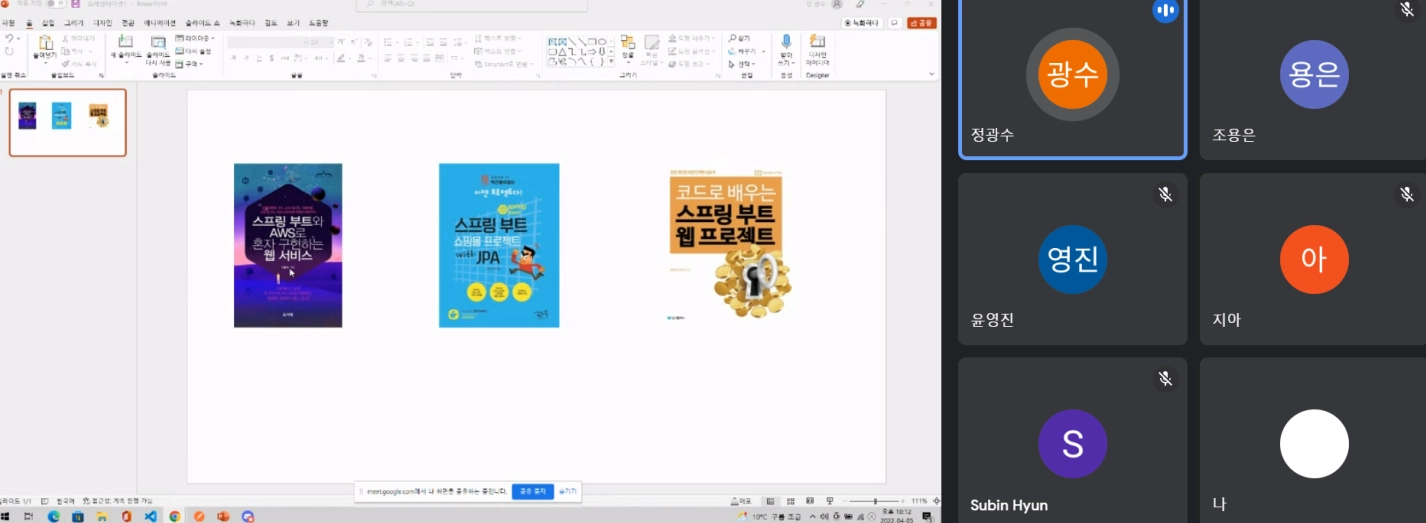Switch to slide sorter view in status bar

coord(789,501)
